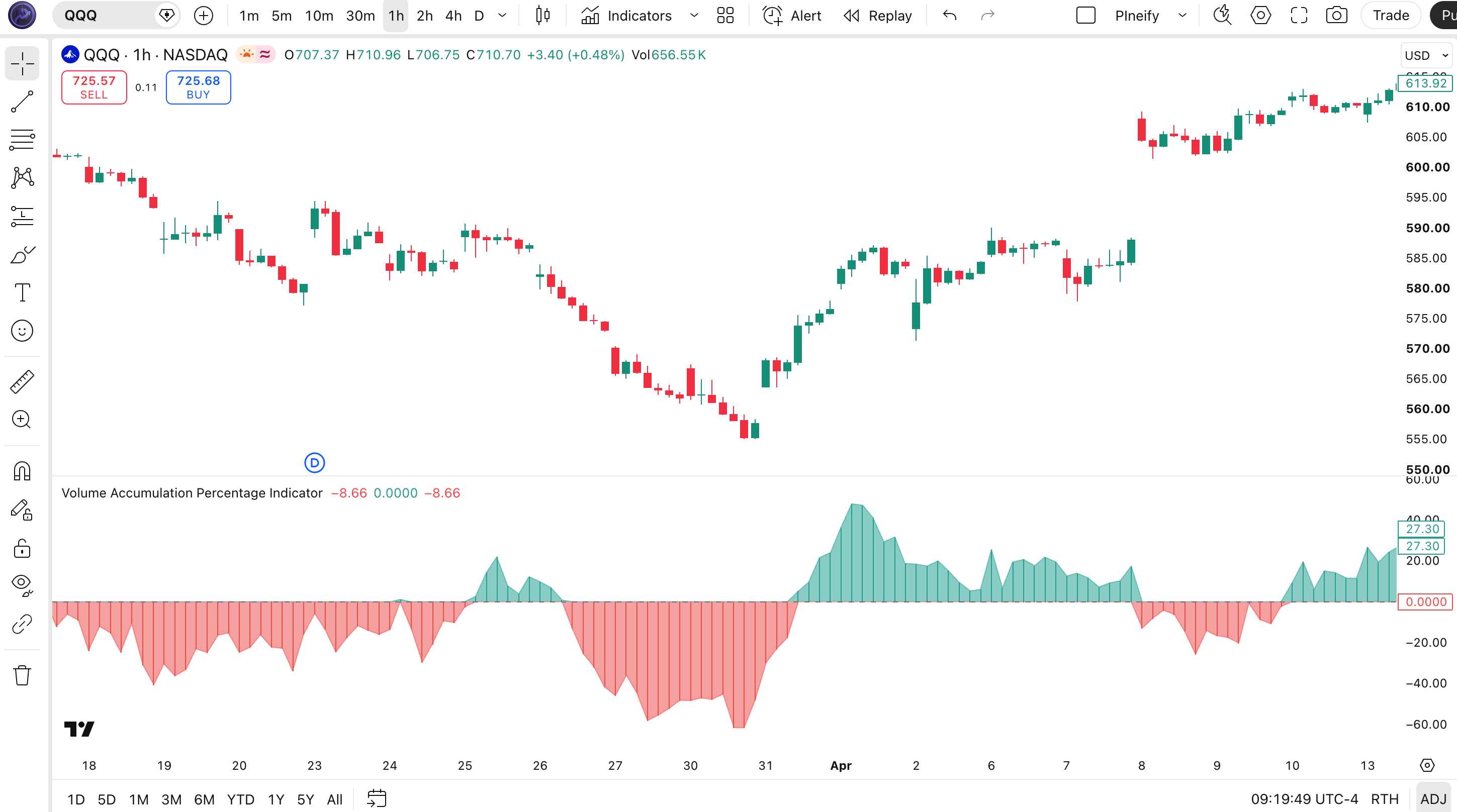Open the indicator templates grid icon
Viewport: 1457px width, 812px height.
(725, 15)
